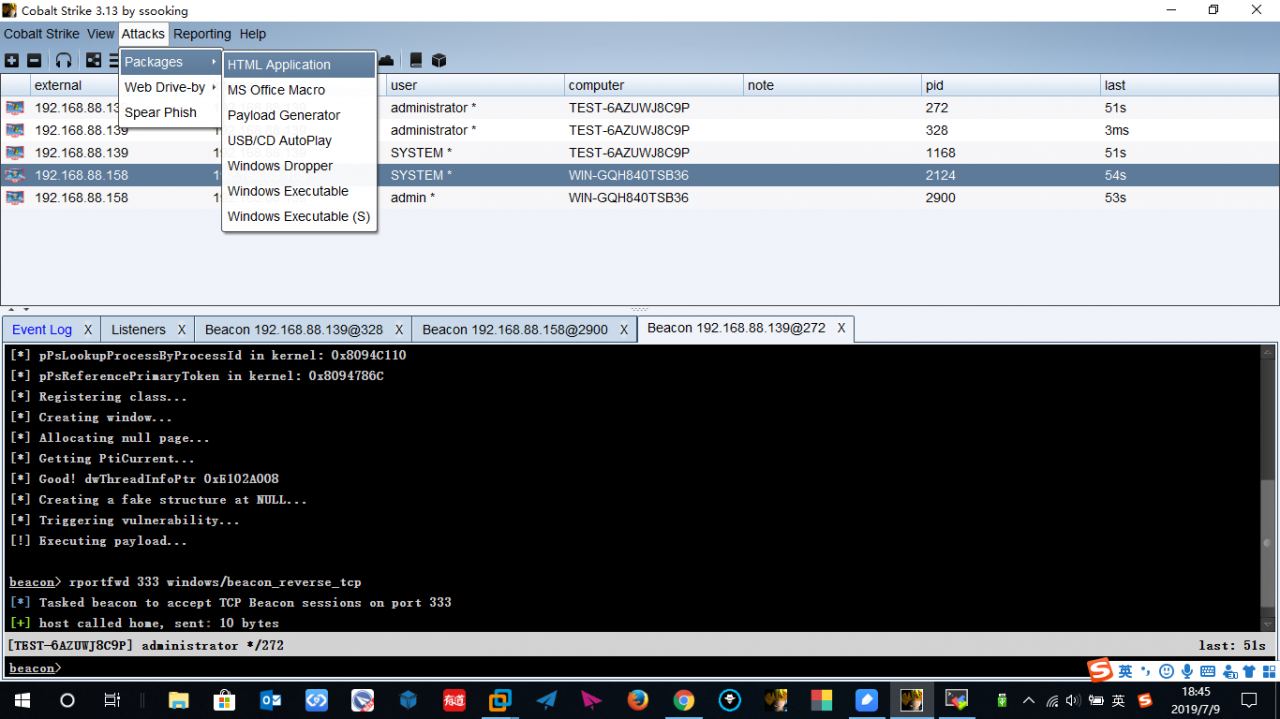Click the book icon in the toolbar
1280x719 pixels.
pos(416,61)
